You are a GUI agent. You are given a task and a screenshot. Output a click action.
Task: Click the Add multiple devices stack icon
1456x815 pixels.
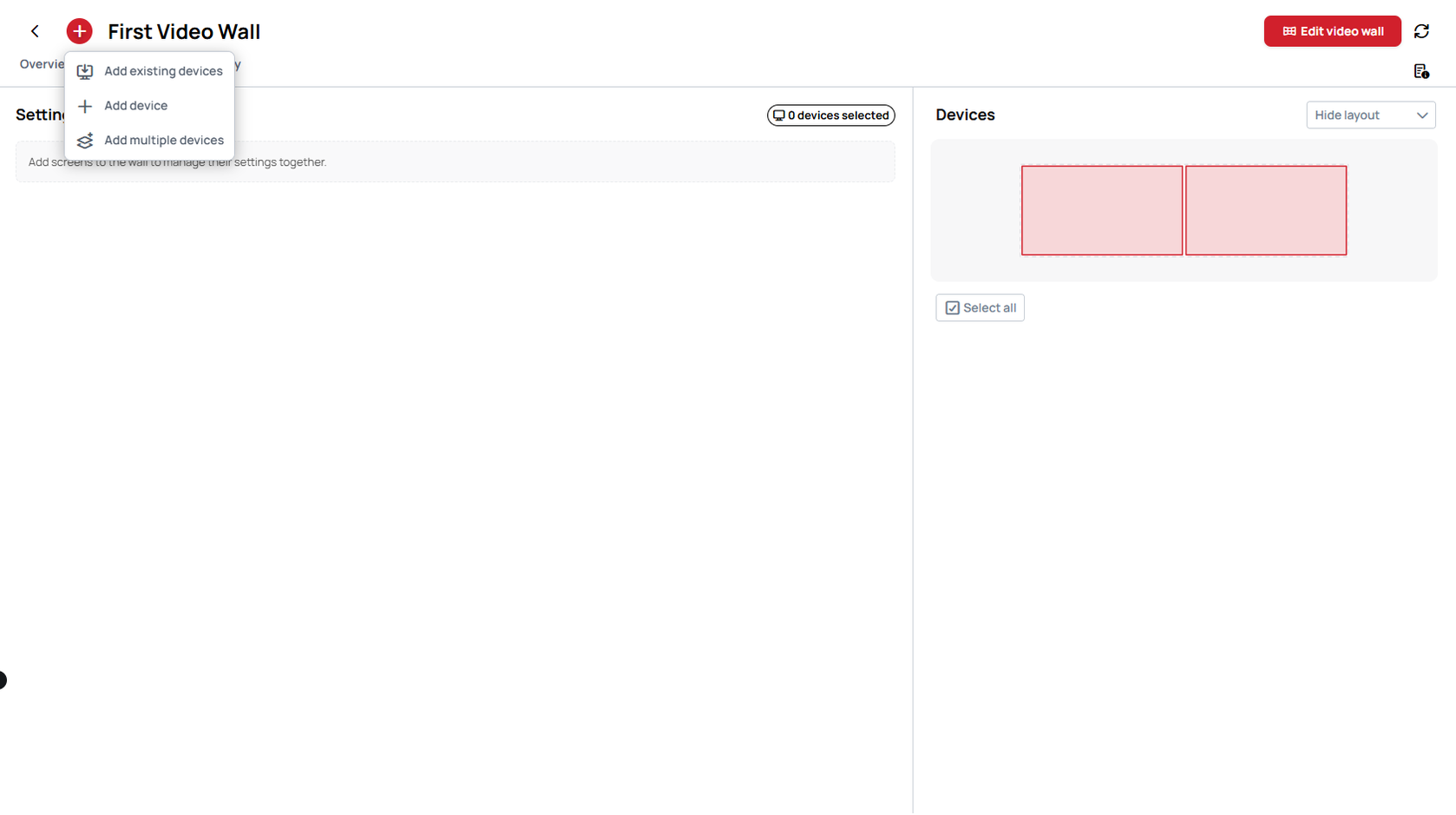pyautogui.click(x=85, y=141)
